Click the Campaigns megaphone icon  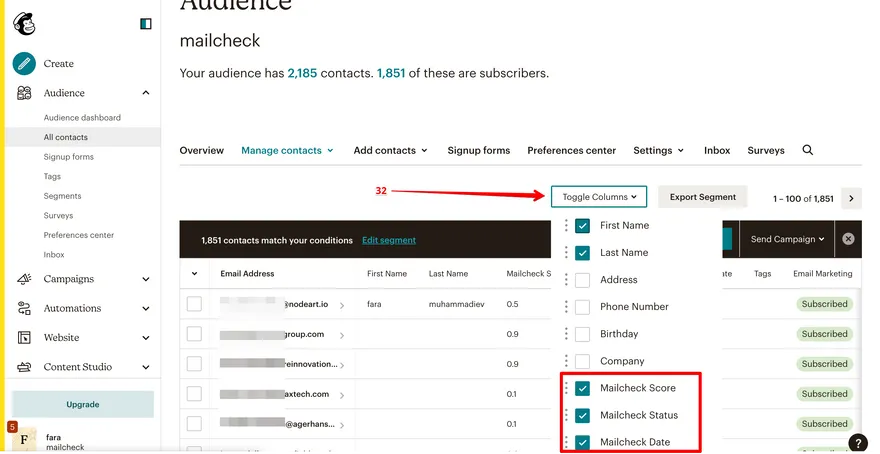[24, 279]
